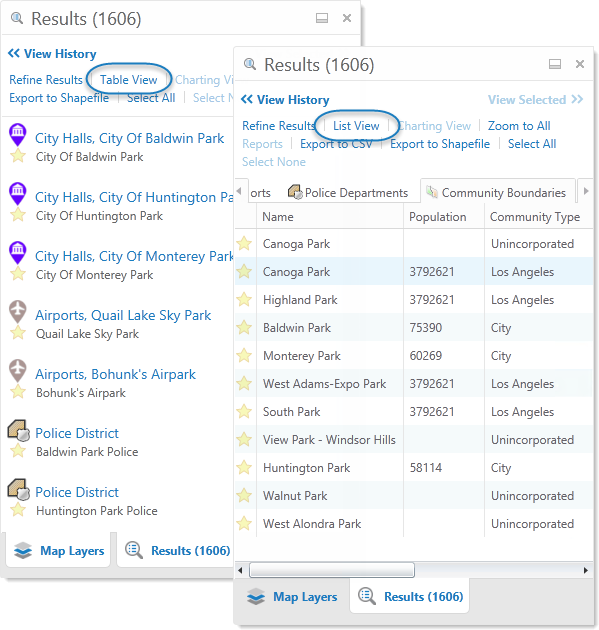
Task: Toggle the star for City Of Huntington Park
Action: (18, 215)
